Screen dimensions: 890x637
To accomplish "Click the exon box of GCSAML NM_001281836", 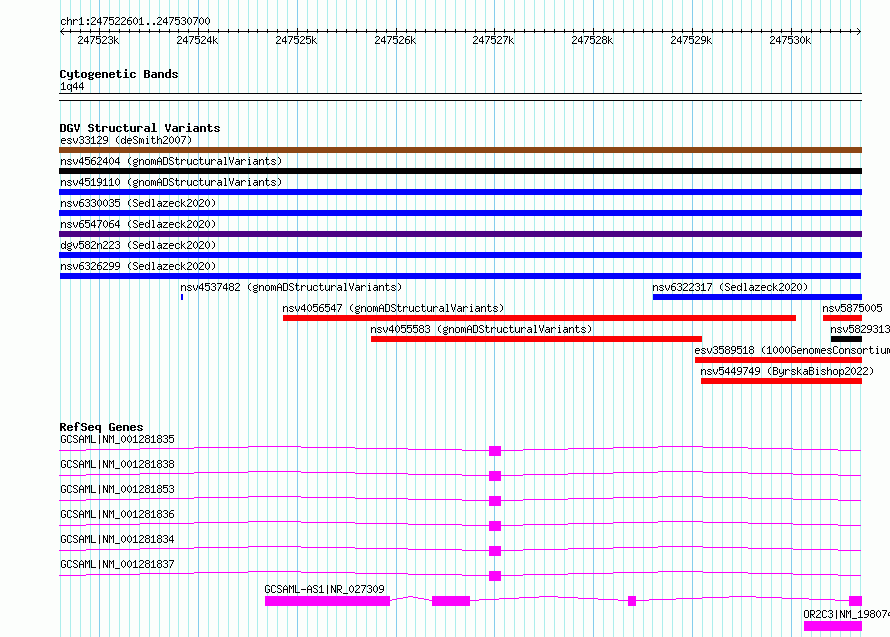I will [x=495, y=526].
